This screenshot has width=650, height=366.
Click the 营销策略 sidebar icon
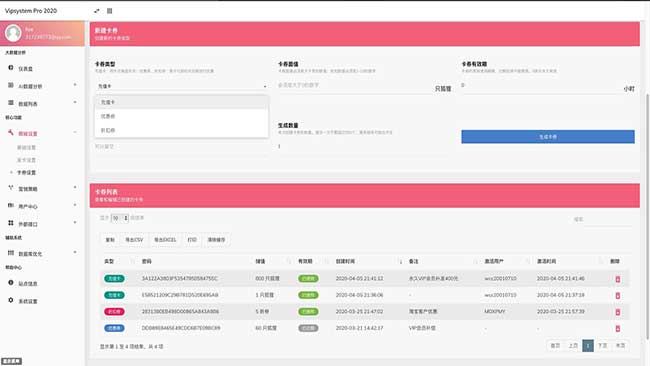tap(11, 188)
